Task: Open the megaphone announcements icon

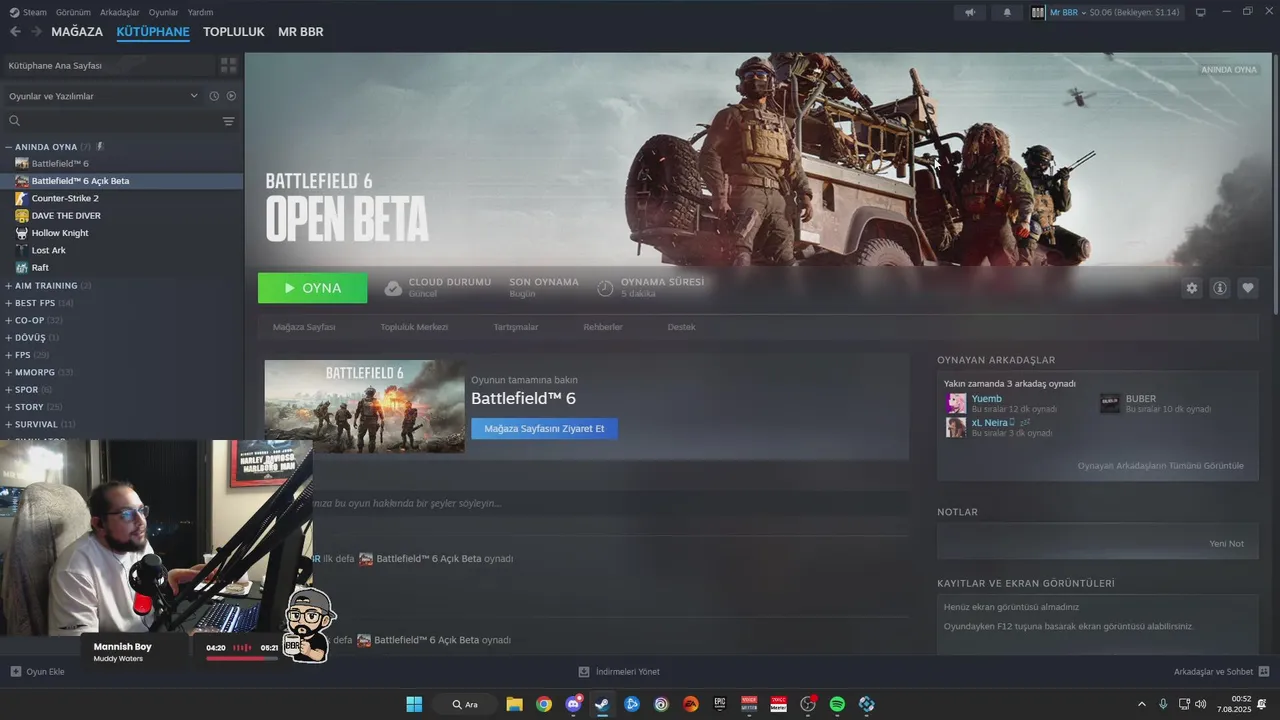Action: (x=969, y=12)
